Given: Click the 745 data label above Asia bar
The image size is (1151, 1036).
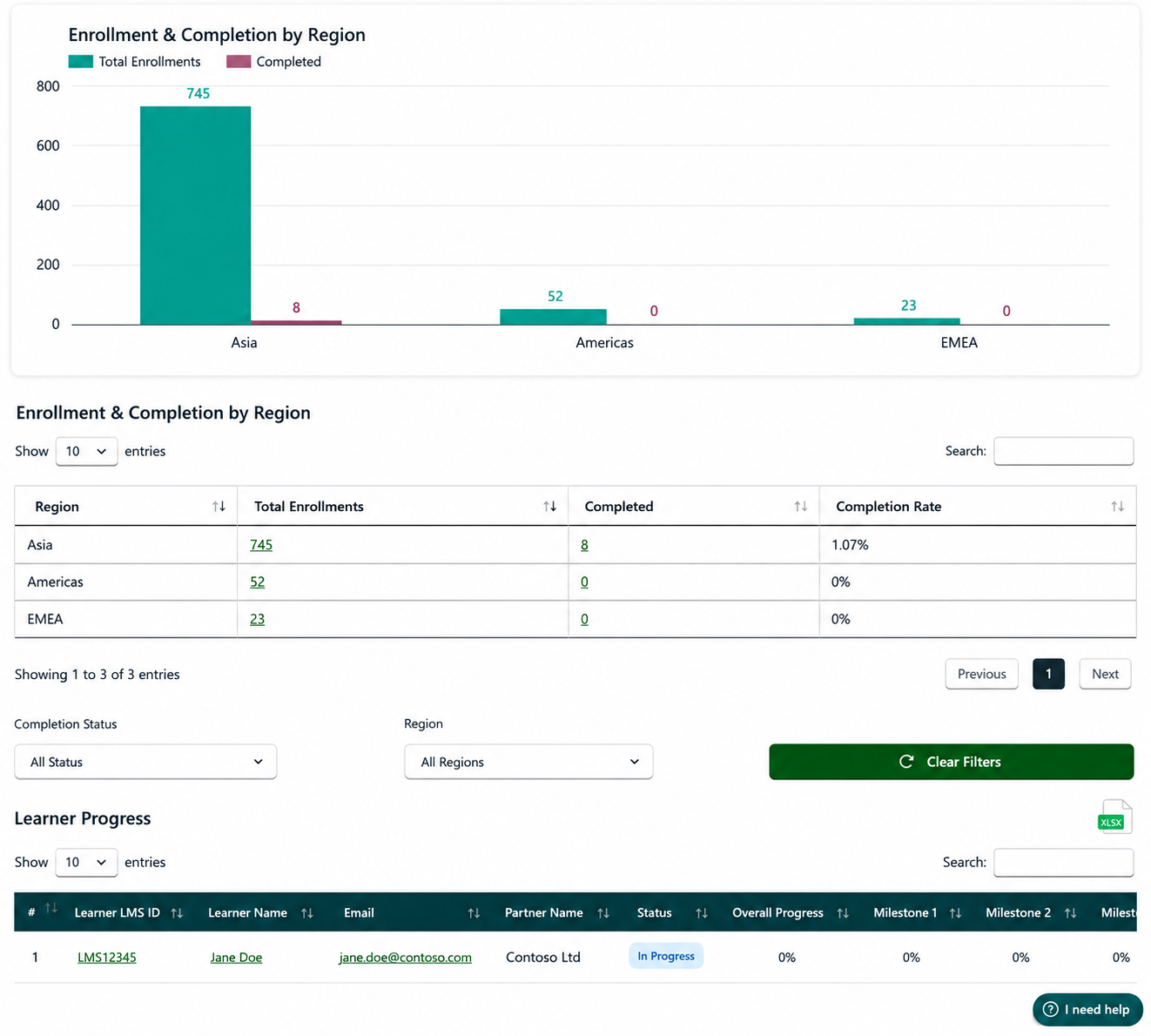Looking at the screenshot, I should tap(199, 93).
